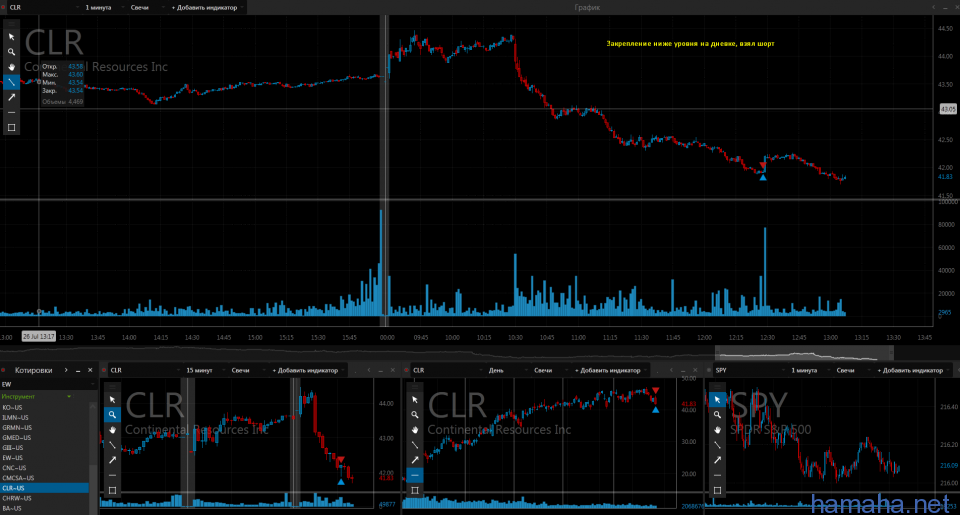The image size is (960, 515).
Task: Select CMCSA~US in the quotes list
Action: pos(44,478)
